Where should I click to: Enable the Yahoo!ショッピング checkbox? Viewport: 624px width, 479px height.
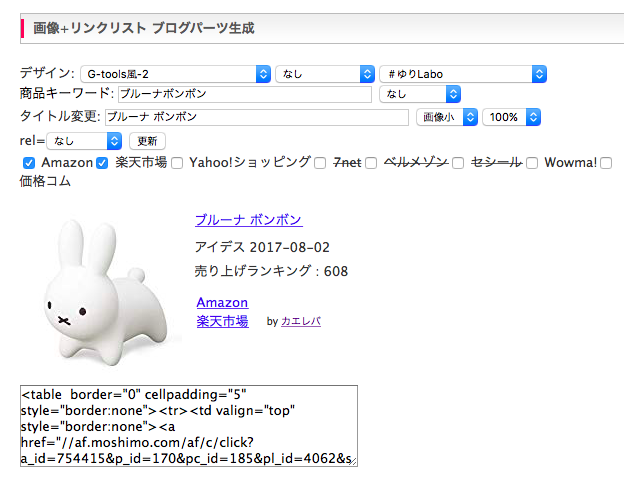[176, 163]
